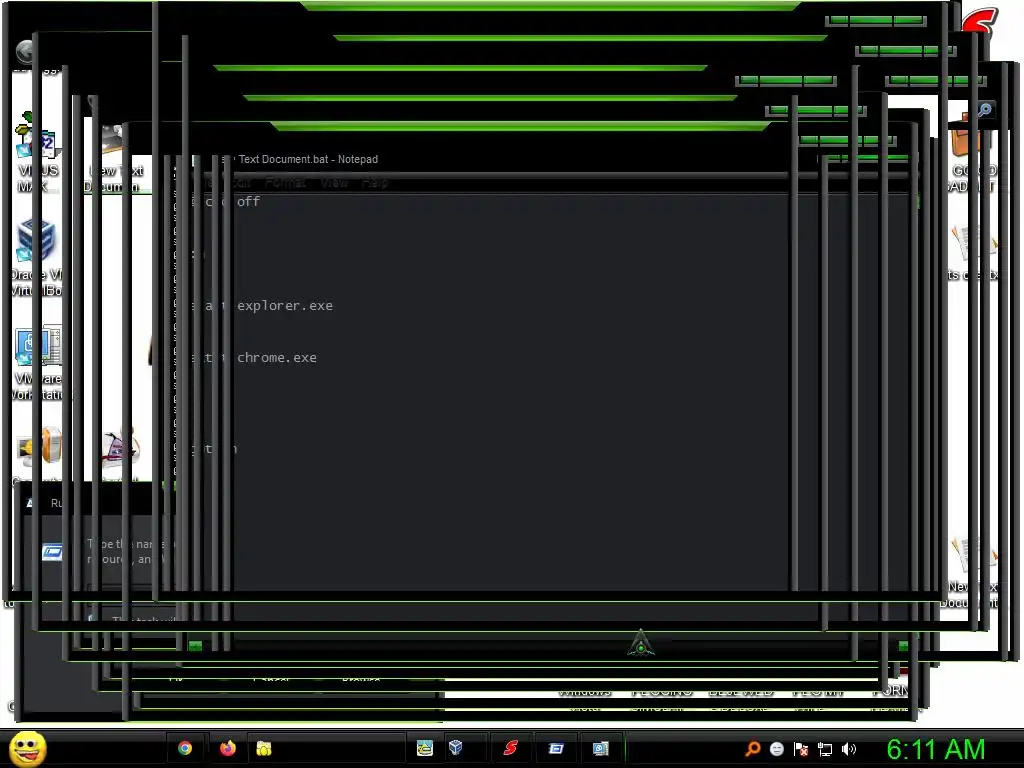Open VMware Workstation desktop icon
Screen dimensions: 1024x768
38,362
